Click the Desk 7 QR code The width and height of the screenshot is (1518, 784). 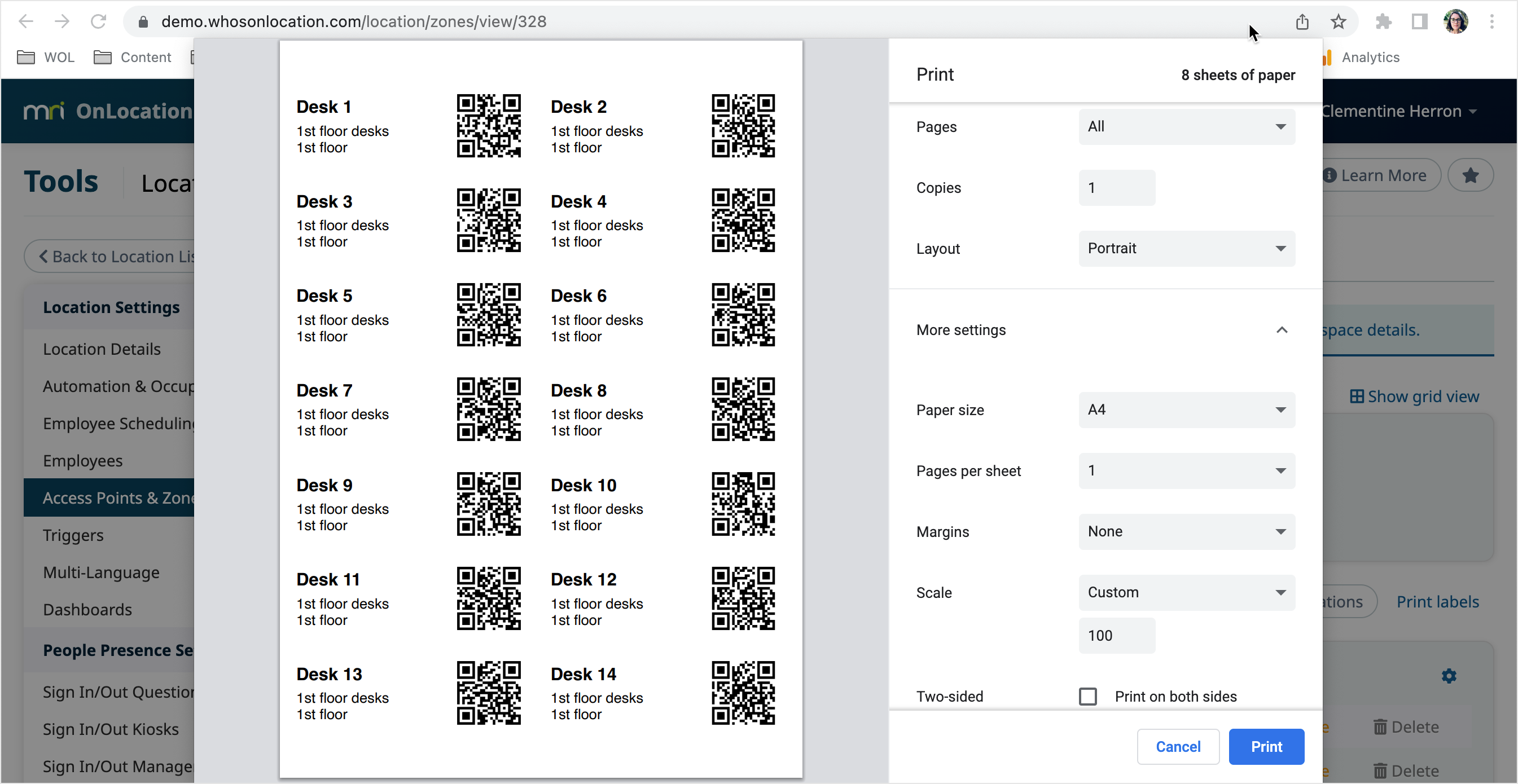click(489, 409)
